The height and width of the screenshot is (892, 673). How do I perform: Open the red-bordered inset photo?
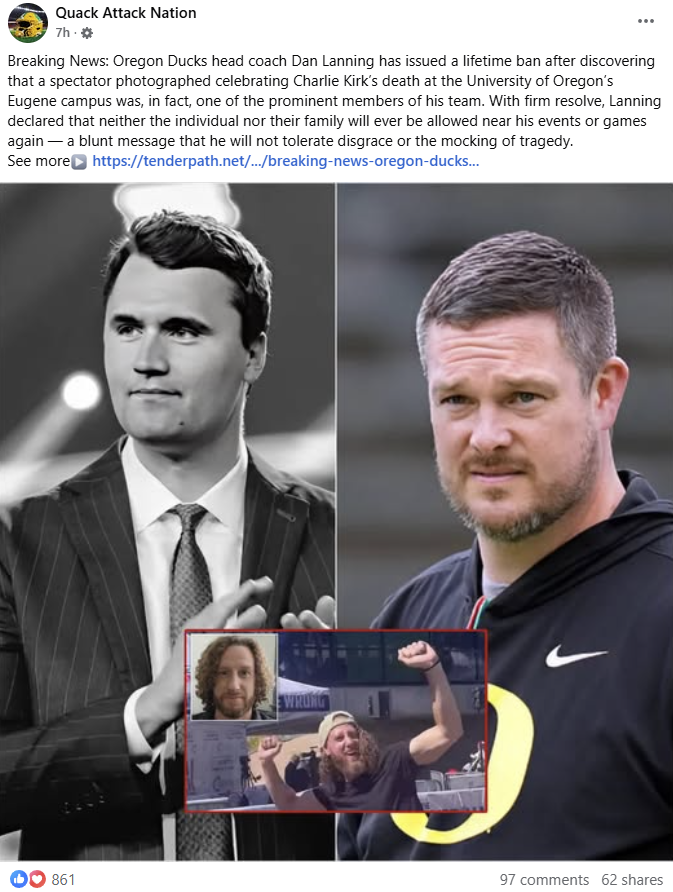click(x=336, y=721)
